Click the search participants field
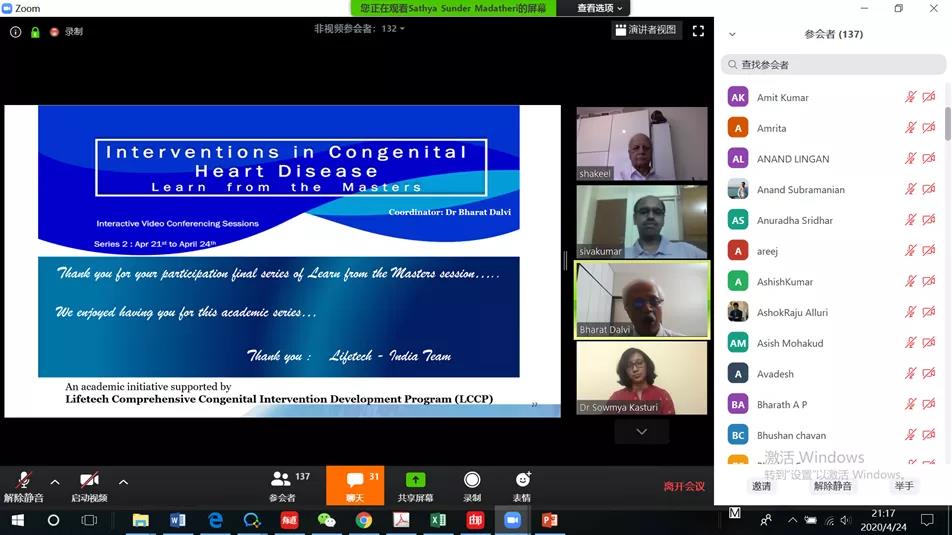Image resolution: width=952 pixels, height=535 pixels. click(x=833, y=65)
